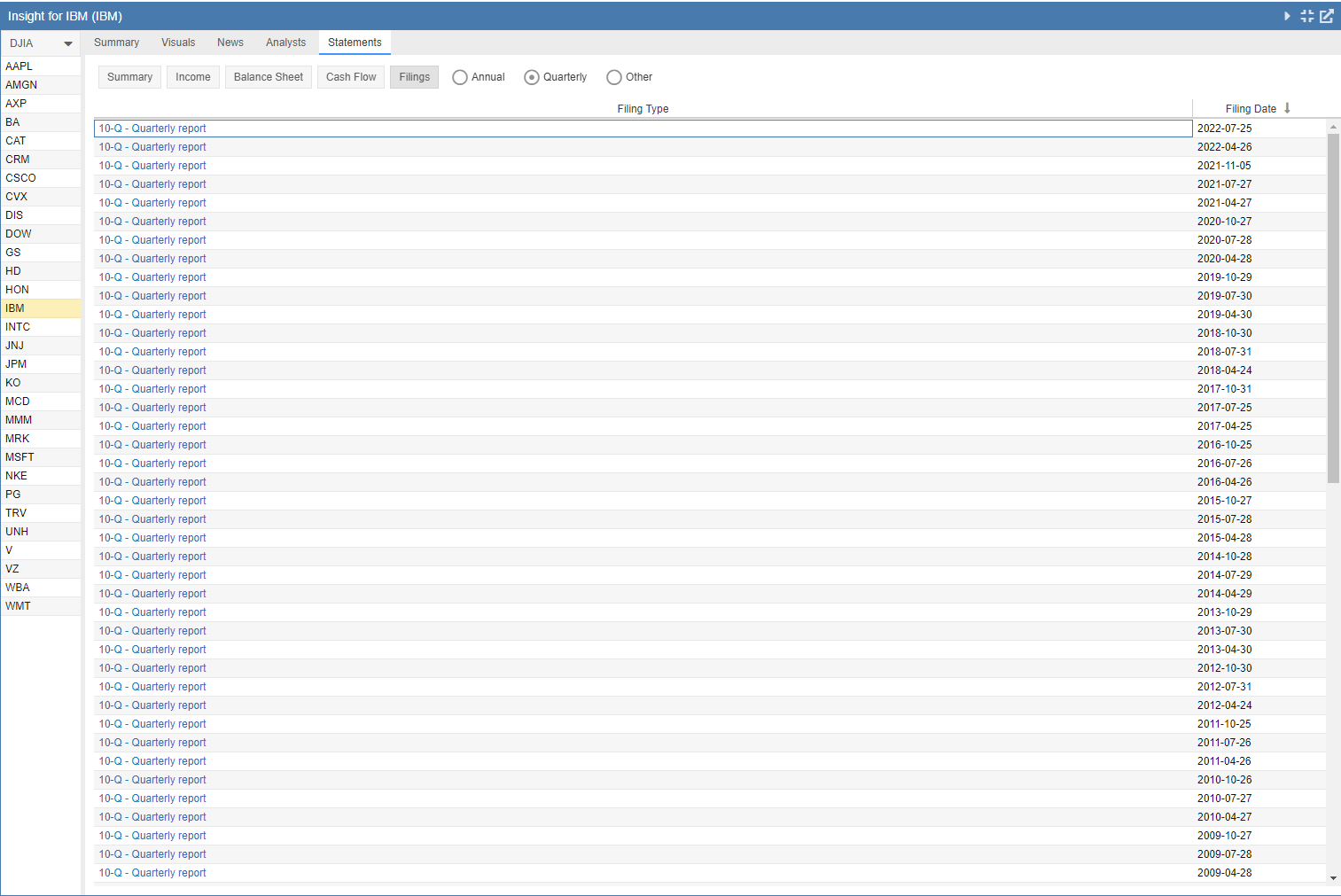
Task: Select AAPL in the ticker list
Action: tap(41, 66)
